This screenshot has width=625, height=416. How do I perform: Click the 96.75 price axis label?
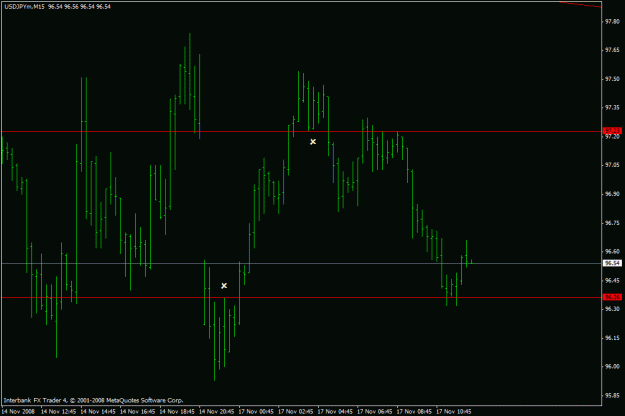(613, 223)
